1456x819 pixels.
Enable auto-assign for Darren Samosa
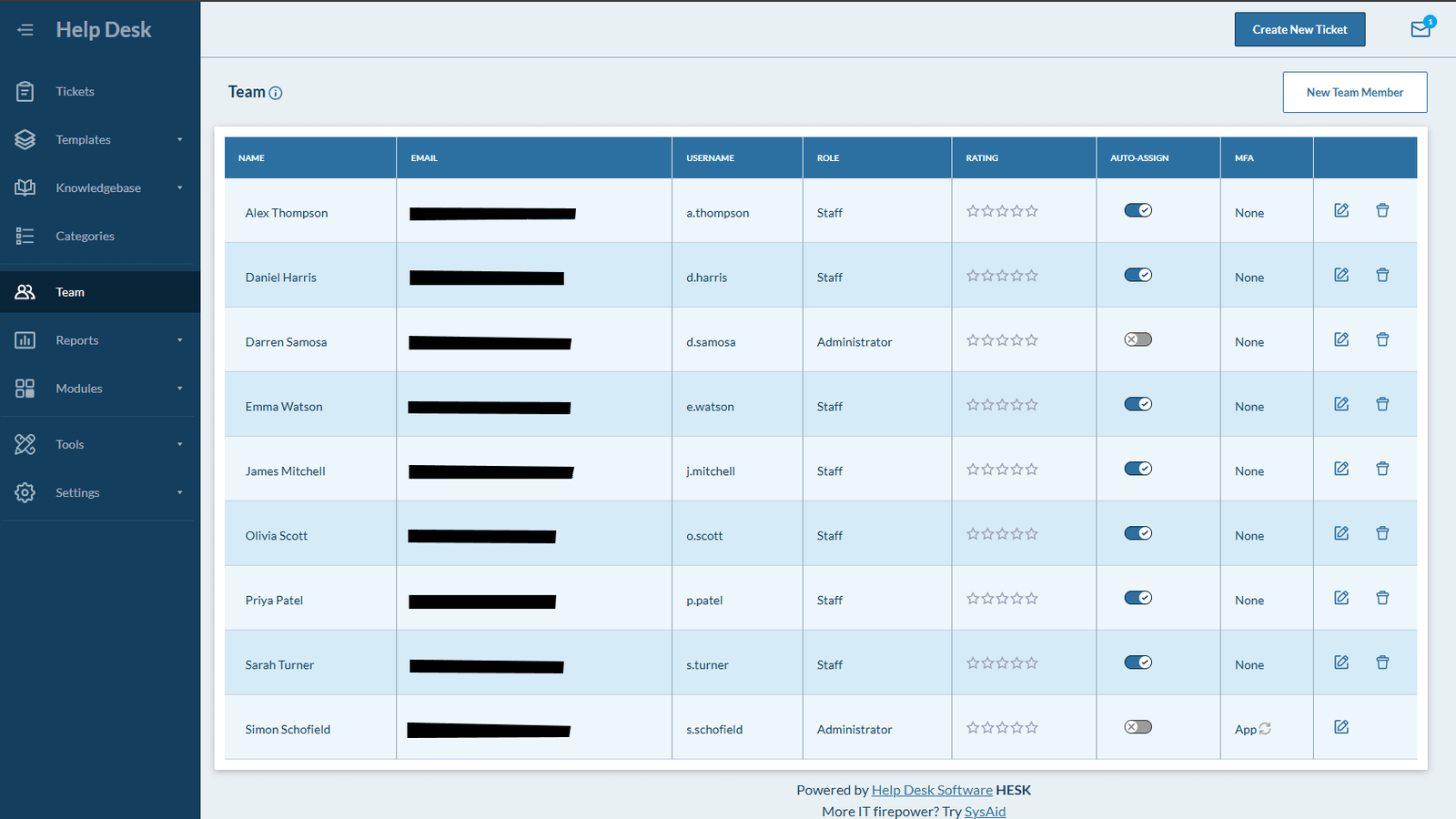point(1137,339)
